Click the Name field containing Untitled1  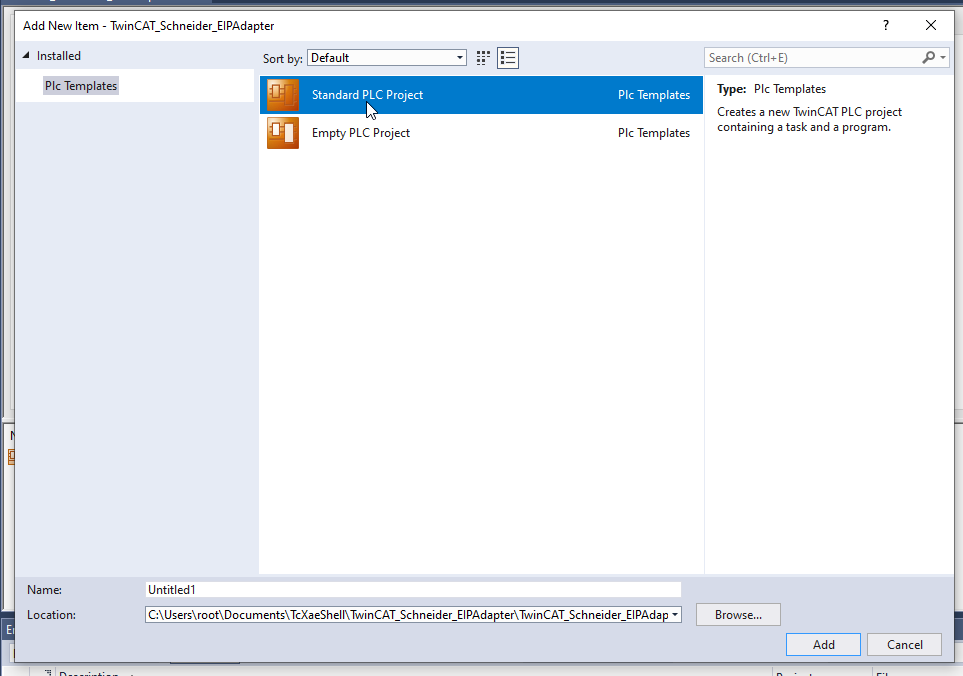coord(413,589)
